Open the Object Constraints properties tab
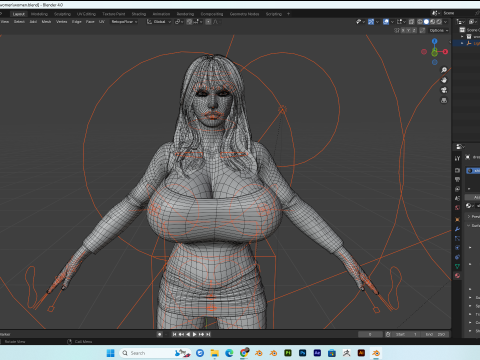Image resolution: width=480 pixels, height=360 pixels. [x=457, y=257]
